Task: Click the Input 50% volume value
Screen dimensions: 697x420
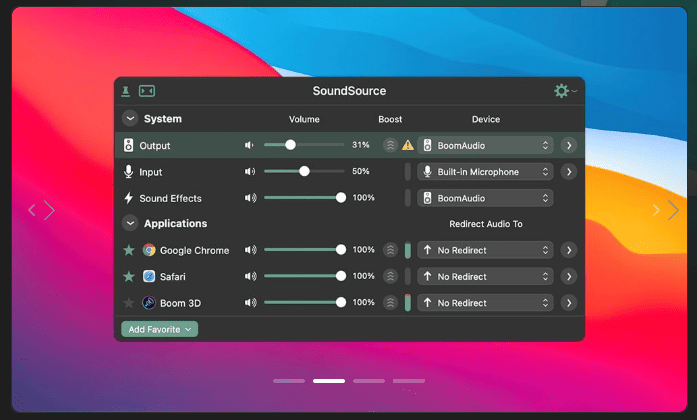Action: (x=361, y=171)
